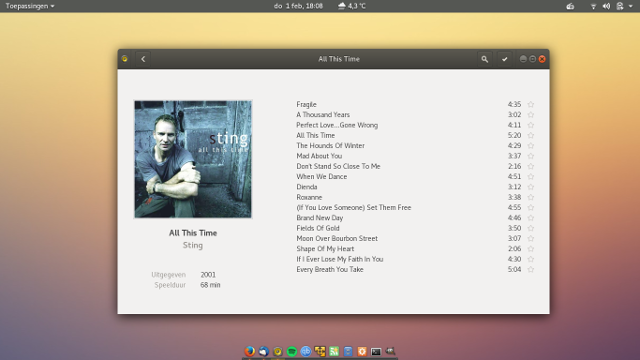640x360 pixels.
Task: Open the orange gear software app in dock
Action: pos(362,351)
